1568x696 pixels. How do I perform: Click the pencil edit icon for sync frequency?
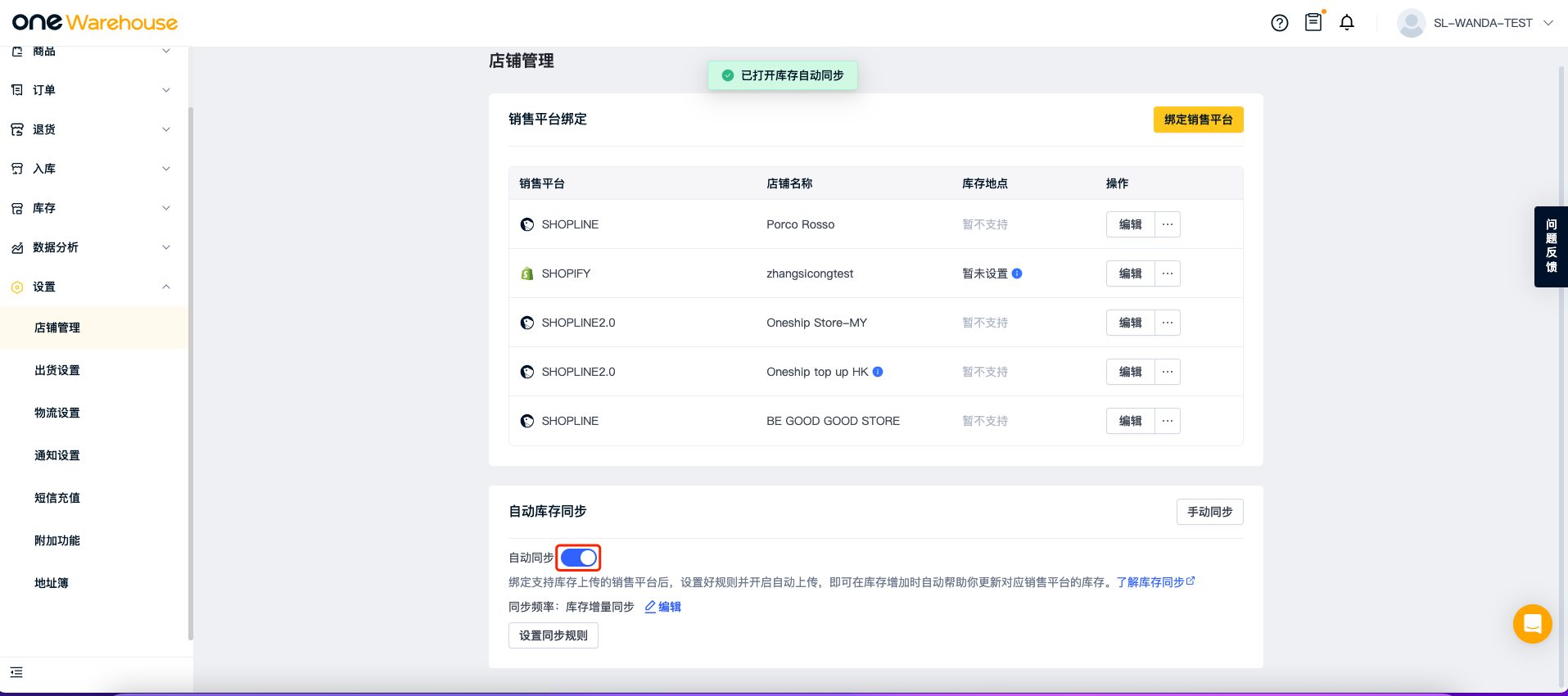coord(650,607)
